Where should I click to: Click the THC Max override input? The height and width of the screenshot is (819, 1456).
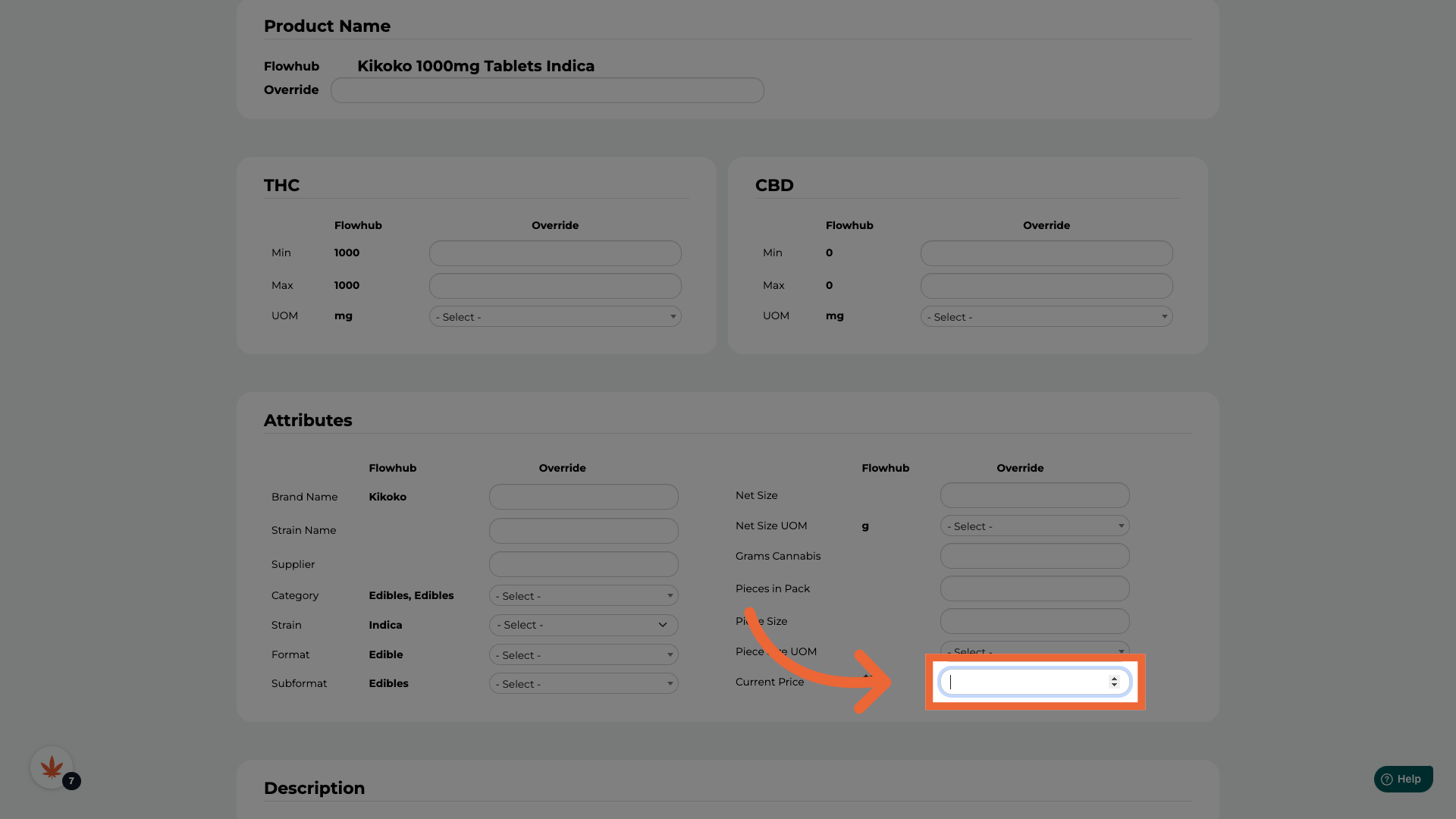coord(554,286)
